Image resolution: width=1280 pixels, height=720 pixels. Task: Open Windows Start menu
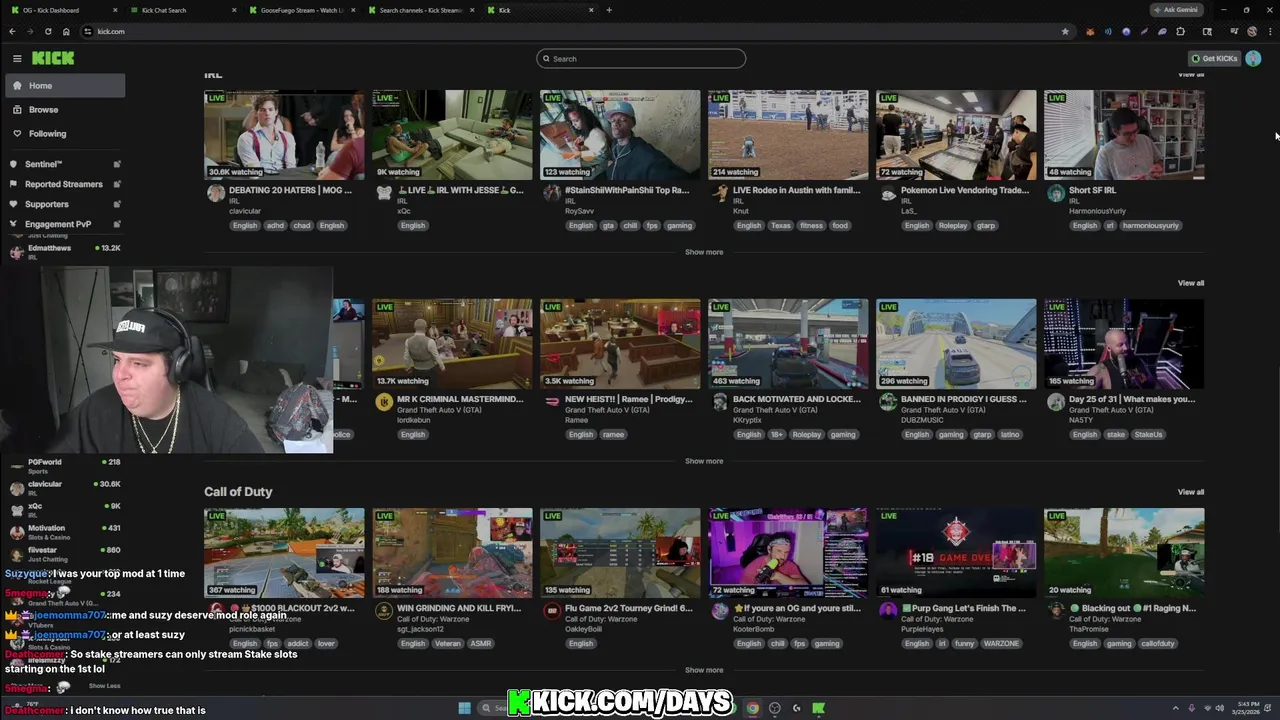465,708
